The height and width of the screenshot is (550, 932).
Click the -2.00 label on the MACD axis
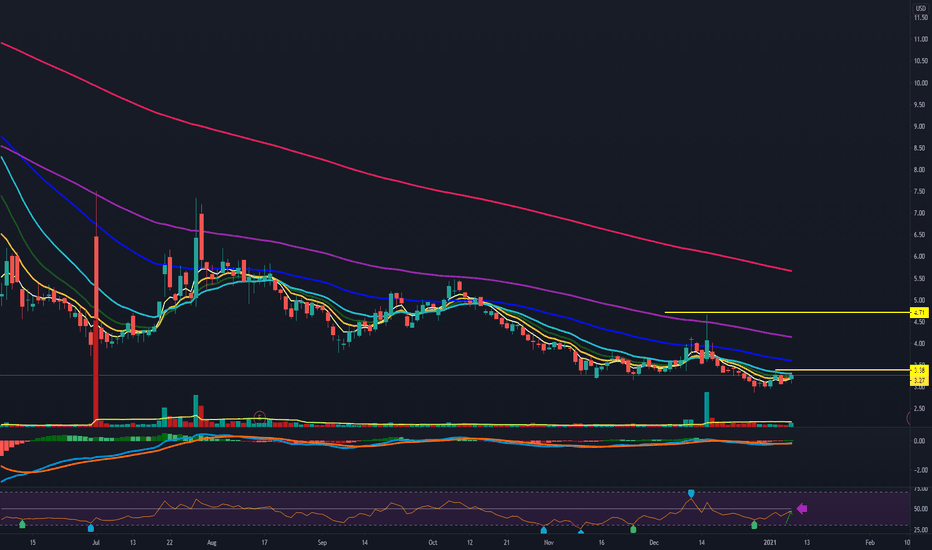(x=920, y=470)
